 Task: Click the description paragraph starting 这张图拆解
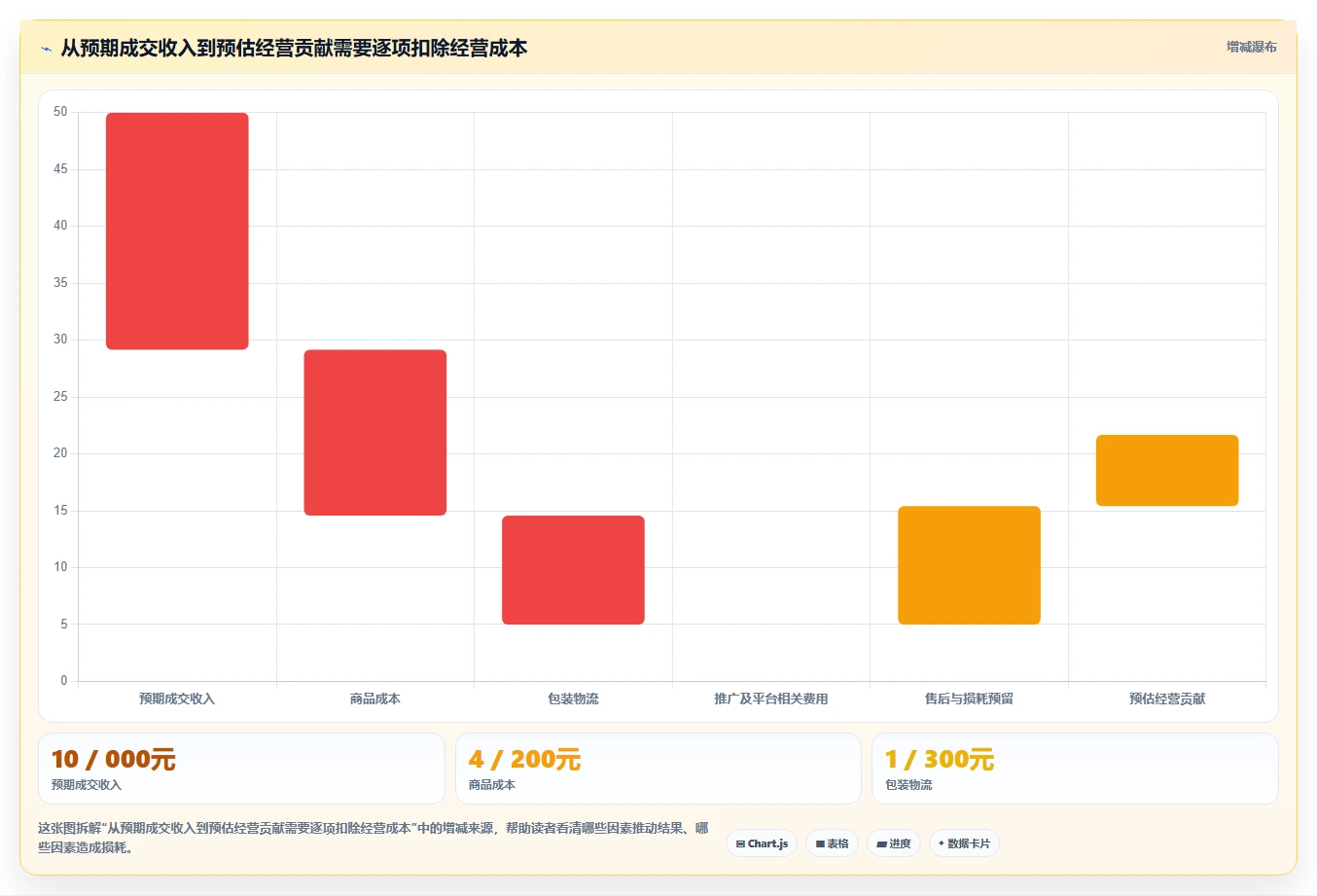pos(374,838)
